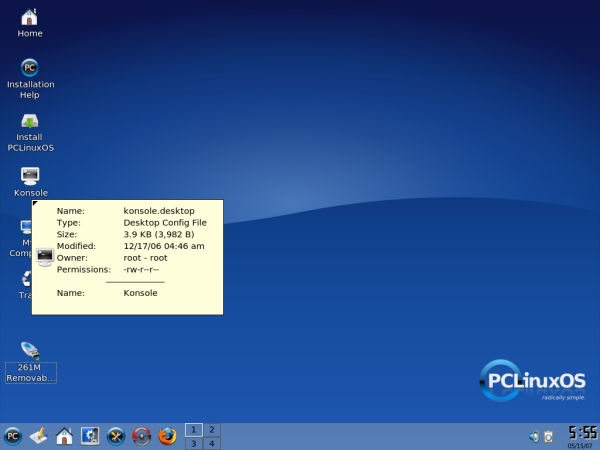Switch to virtual desktop 4
Screen dimensions: 600x450
click(212, 443)
